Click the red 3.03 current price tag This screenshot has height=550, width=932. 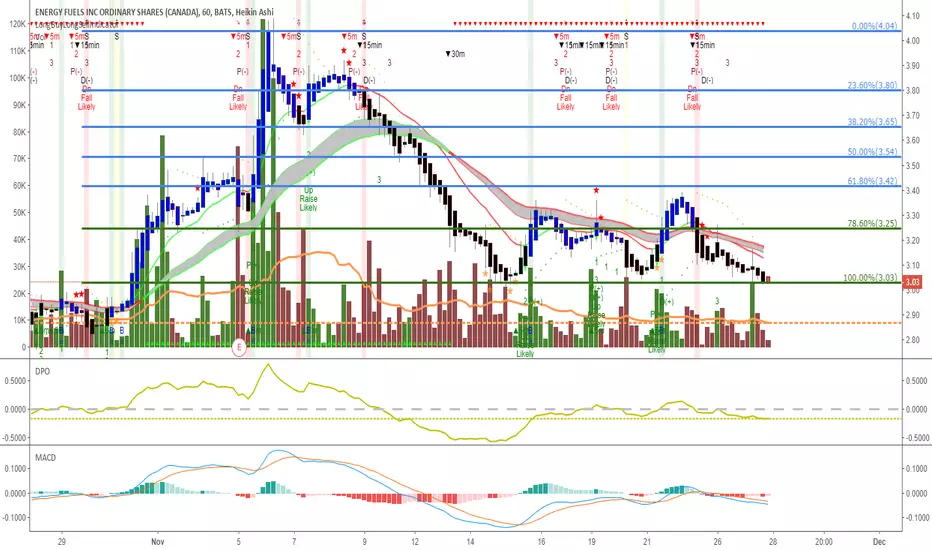click(x=912, y=282)
